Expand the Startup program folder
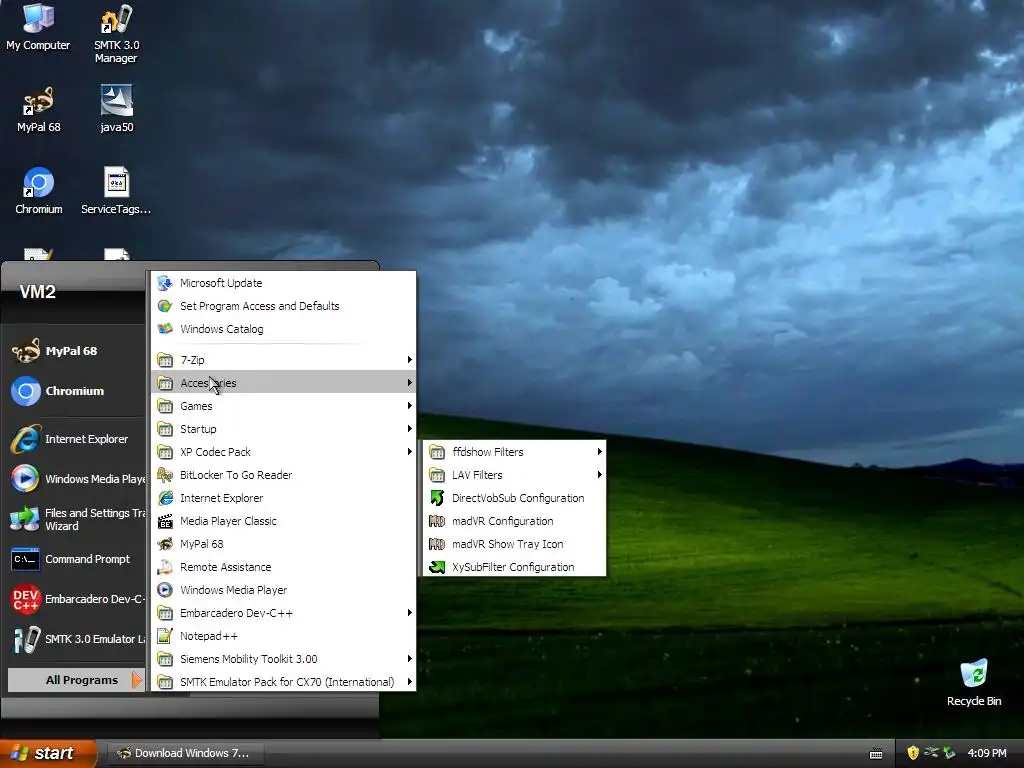Image resolution: width=1024 pixels, height=768 pixels. 283,429
